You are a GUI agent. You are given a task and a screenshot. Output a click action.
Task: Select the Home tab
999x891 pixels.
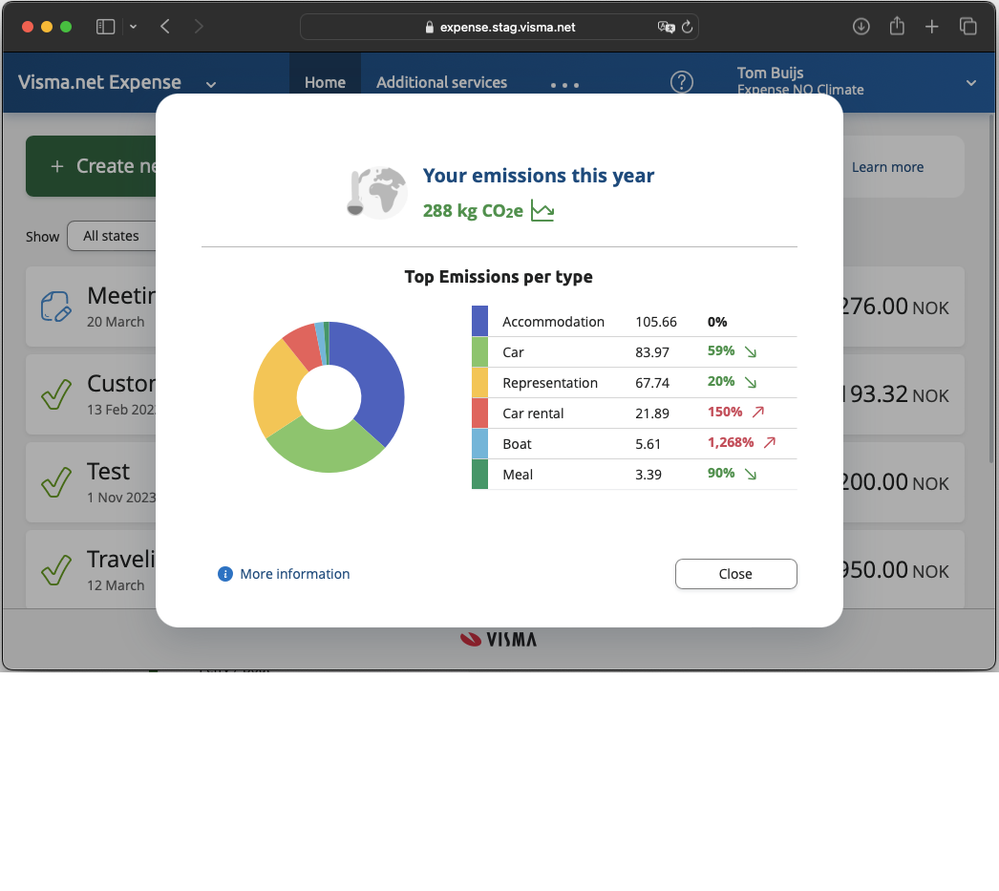click(325, 82)
